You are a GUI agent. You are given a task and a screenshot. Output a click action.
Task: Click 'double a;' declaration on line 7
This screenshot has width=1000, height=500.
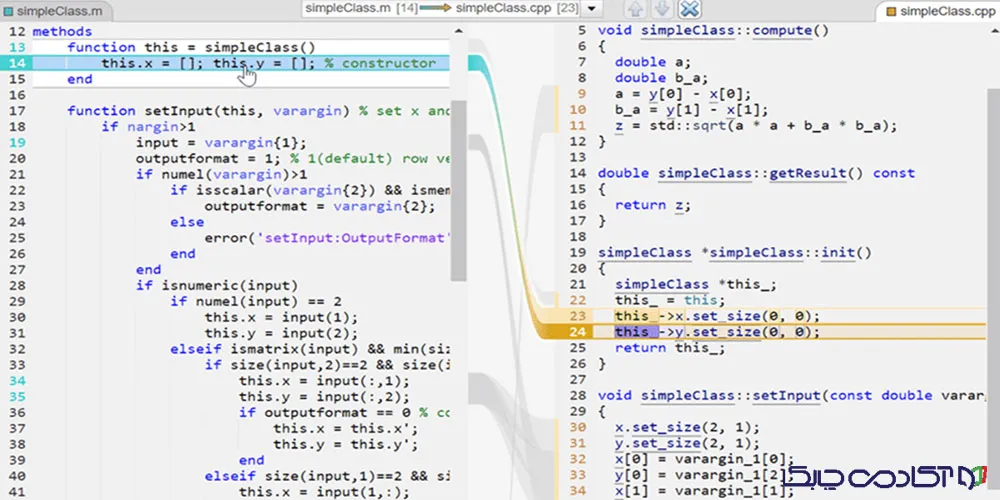[x=653, y=62]
